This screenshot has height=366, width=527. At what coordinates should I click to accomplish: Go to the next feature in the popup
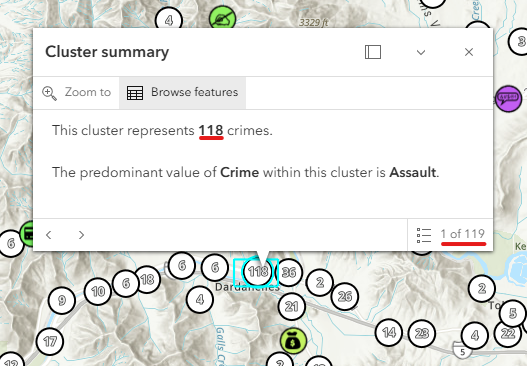[x=81, y=235]
